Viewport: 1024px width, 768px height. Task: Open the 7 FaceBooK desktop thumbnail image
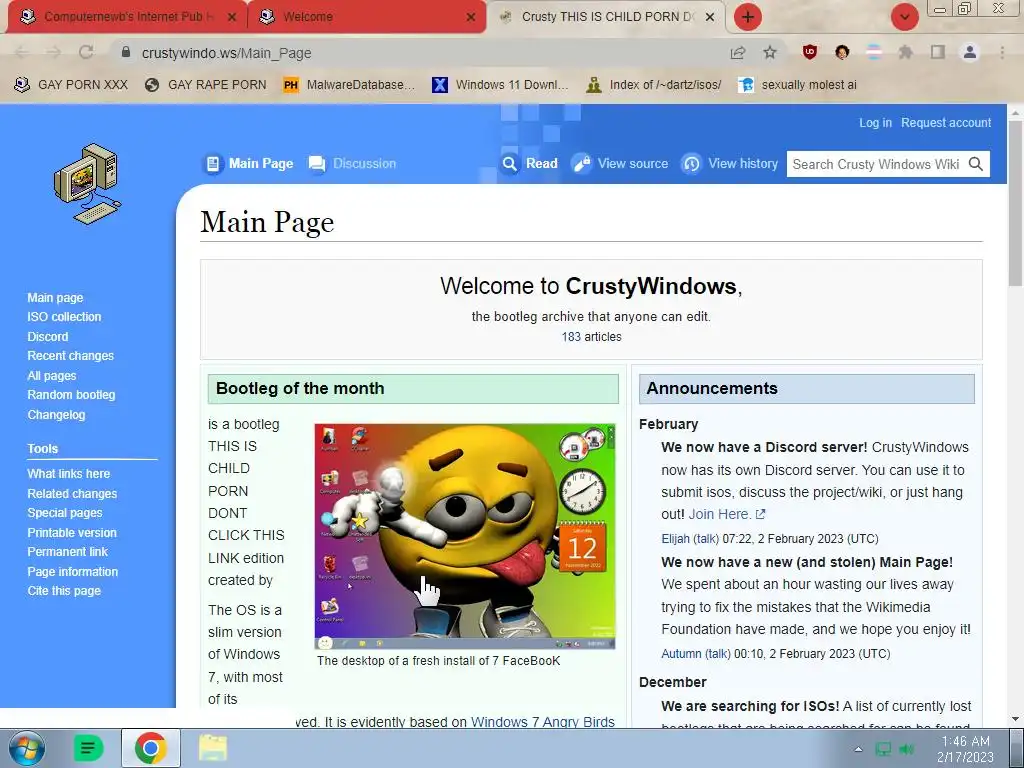[465, 536]
